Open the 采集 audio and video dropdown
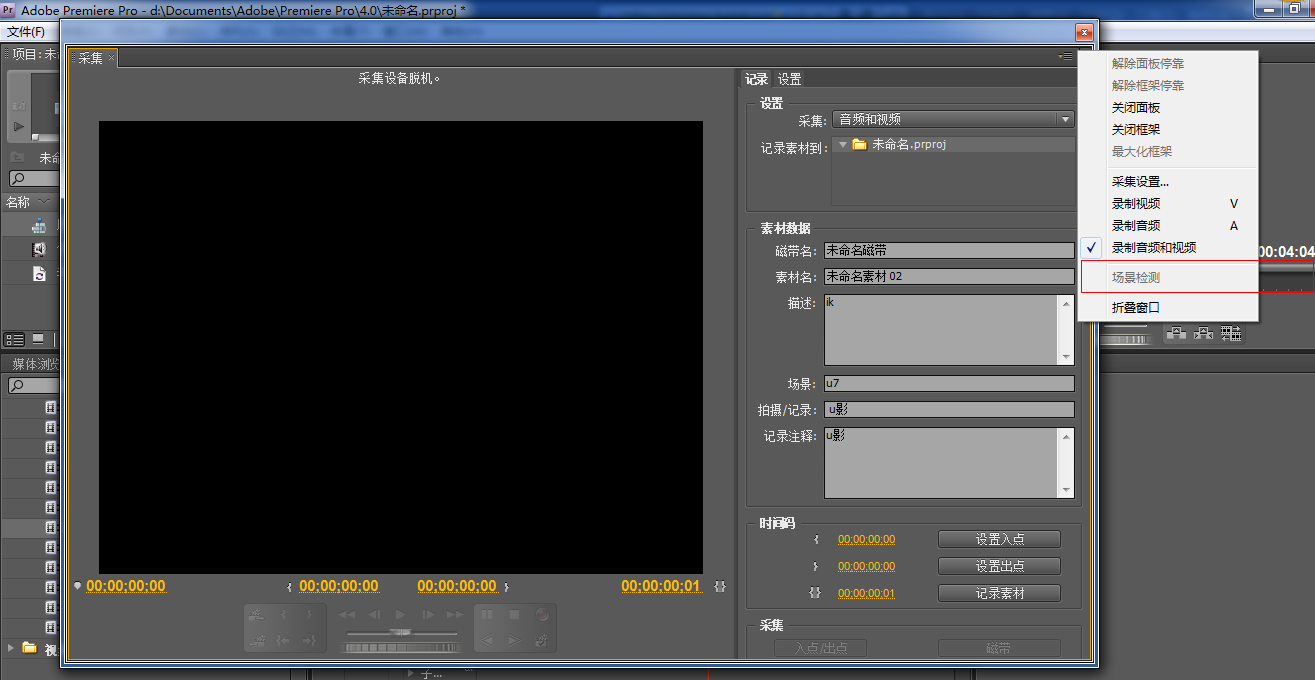Screen dimensions: 1315x680 coord(953,120)
